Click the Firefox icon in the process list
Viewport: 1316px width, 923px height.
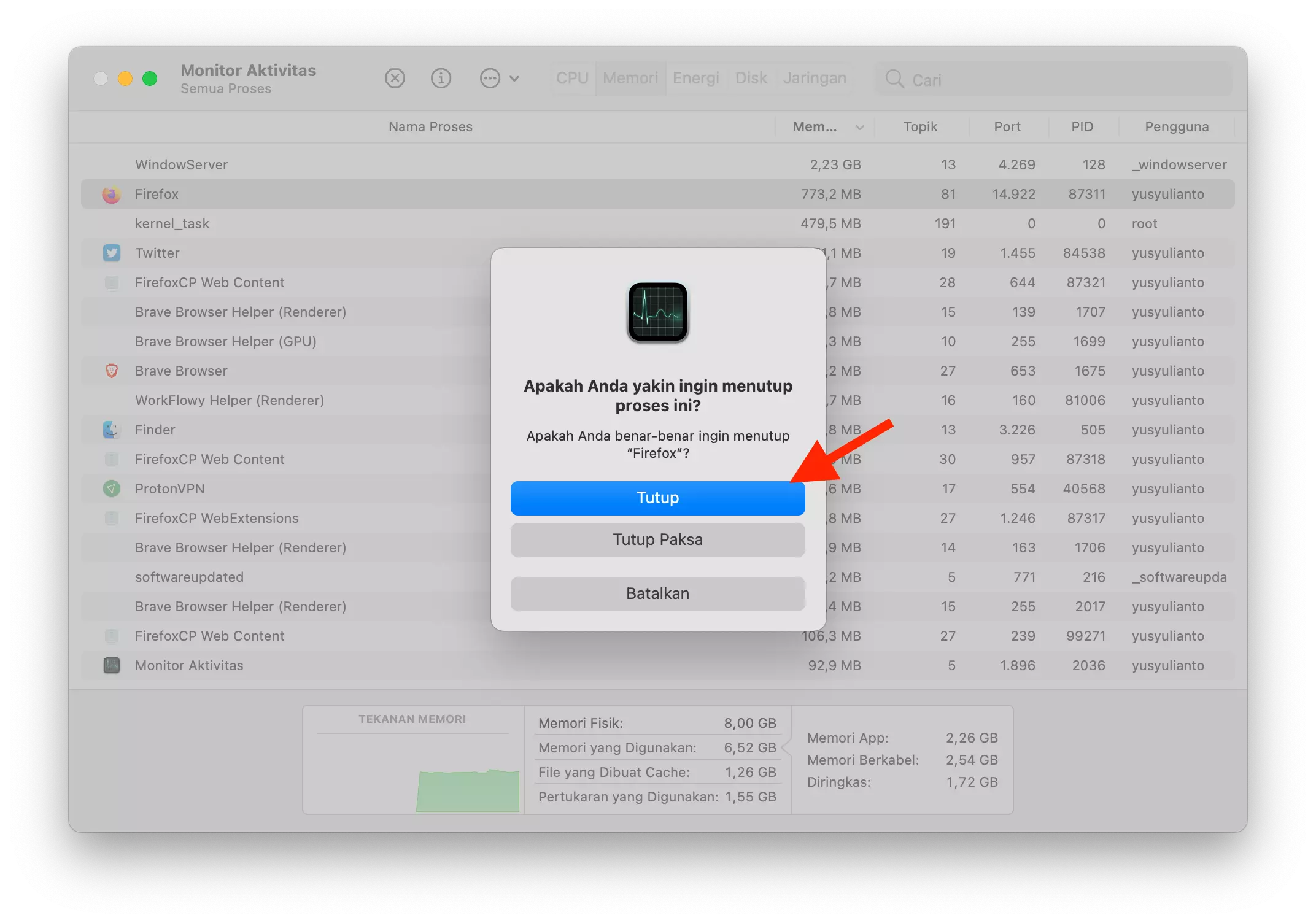tap(111, 194)
